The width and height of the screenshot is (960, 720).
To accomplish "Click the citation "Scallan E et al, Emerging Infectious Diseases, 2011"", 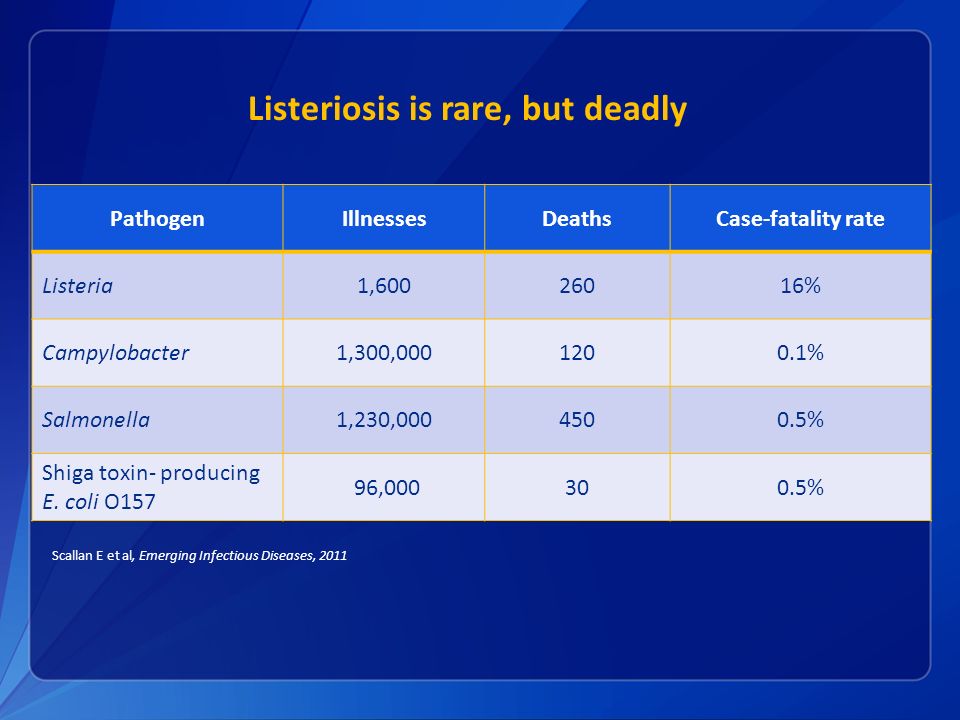I will click(x=199, y=555).
